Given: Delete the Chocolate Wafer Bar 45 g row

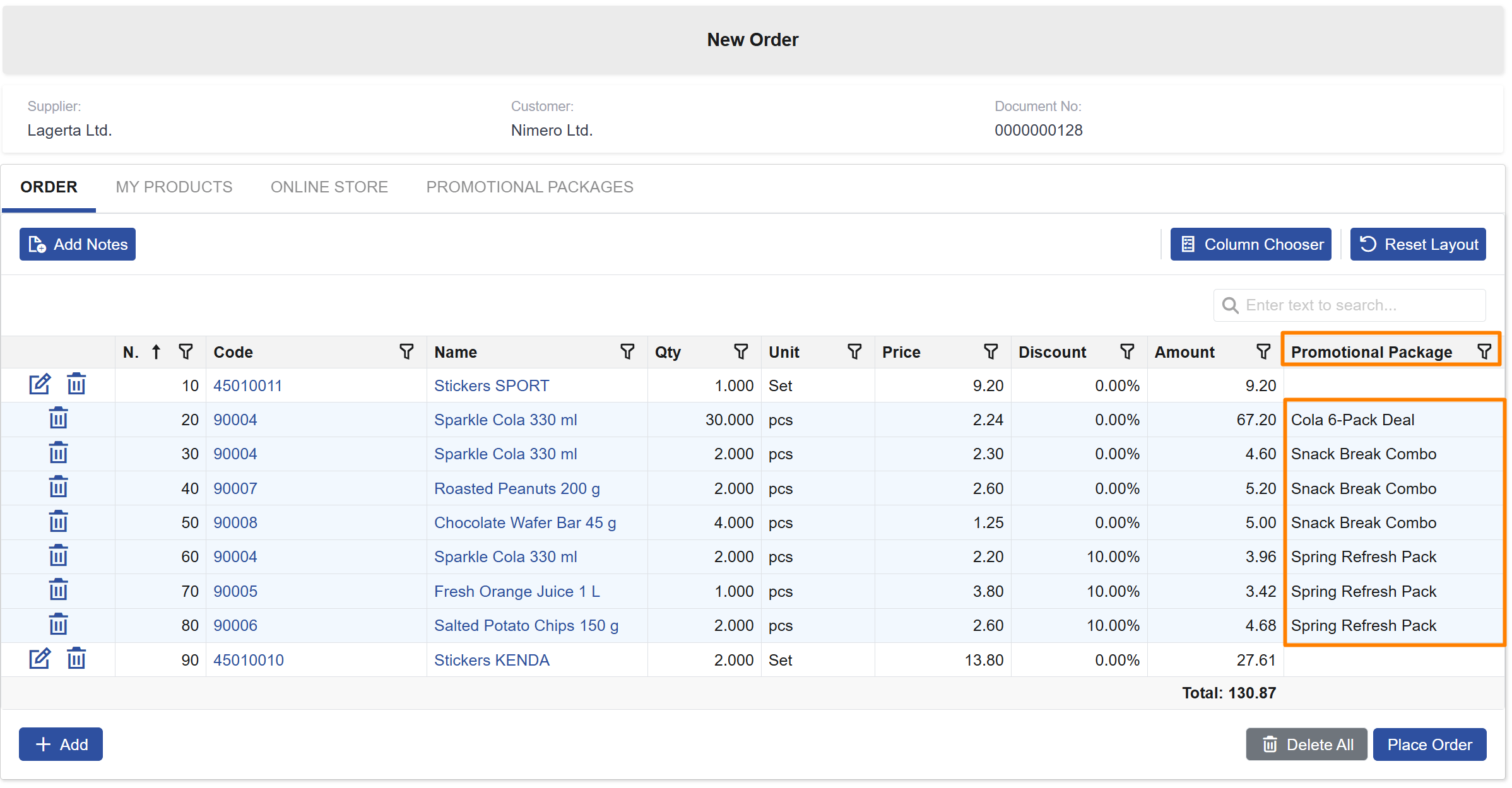Looking at the screenshot, I should [x=58, y=522].
